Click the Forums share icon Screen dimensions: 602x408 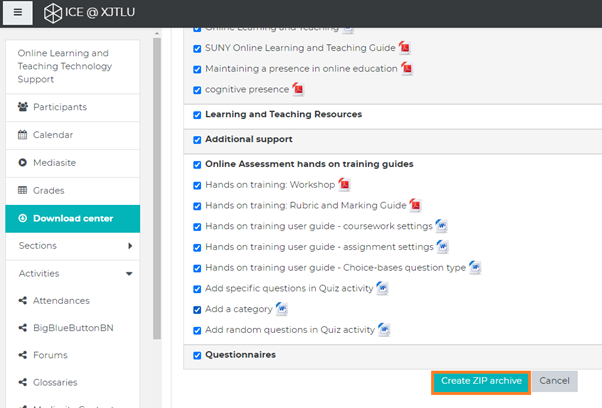[x=23, y=355]
